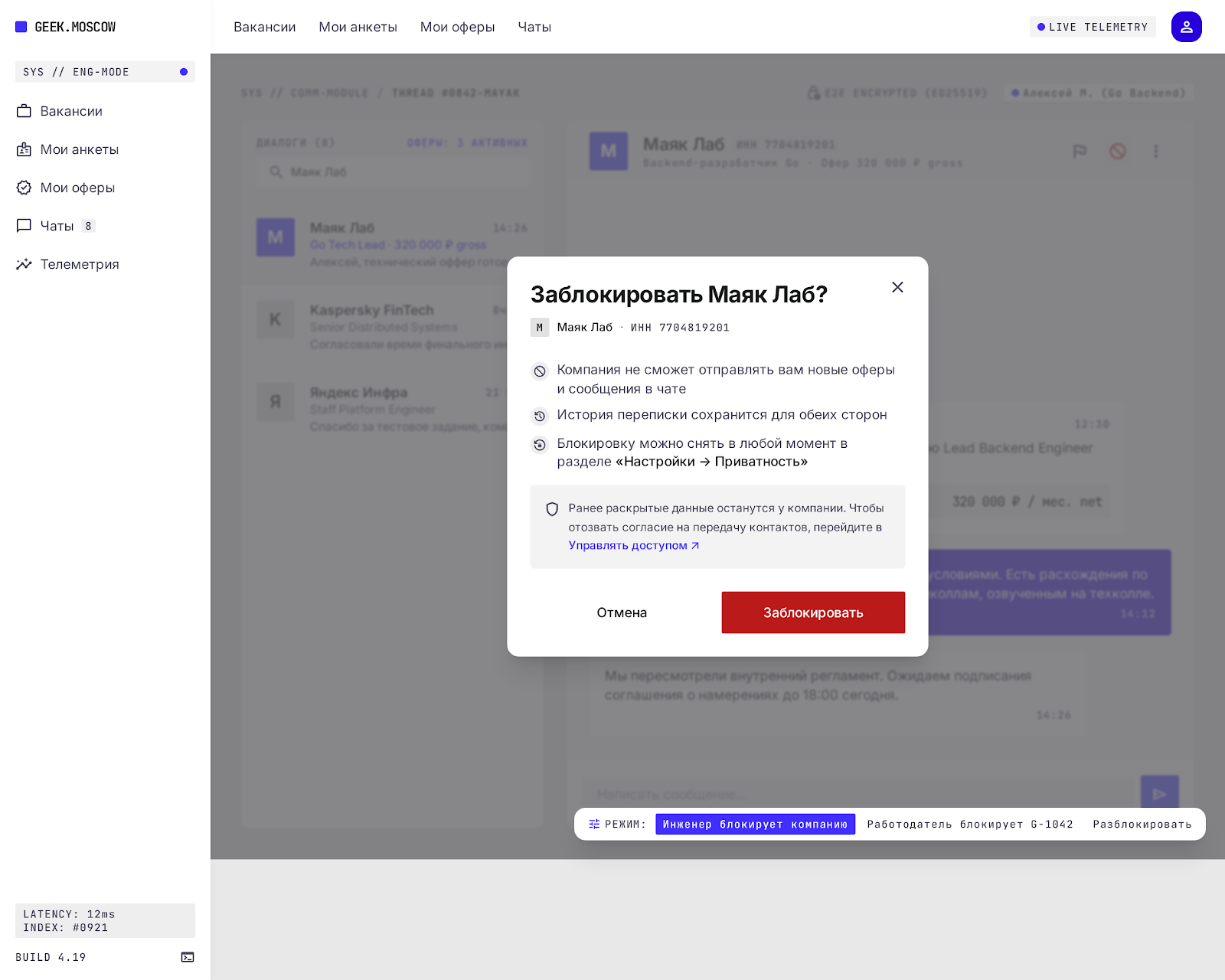Click the Мои оферы badge icon in sidebar
The width and height of the screenshot is (1225, 980).
tap(24, 188)
